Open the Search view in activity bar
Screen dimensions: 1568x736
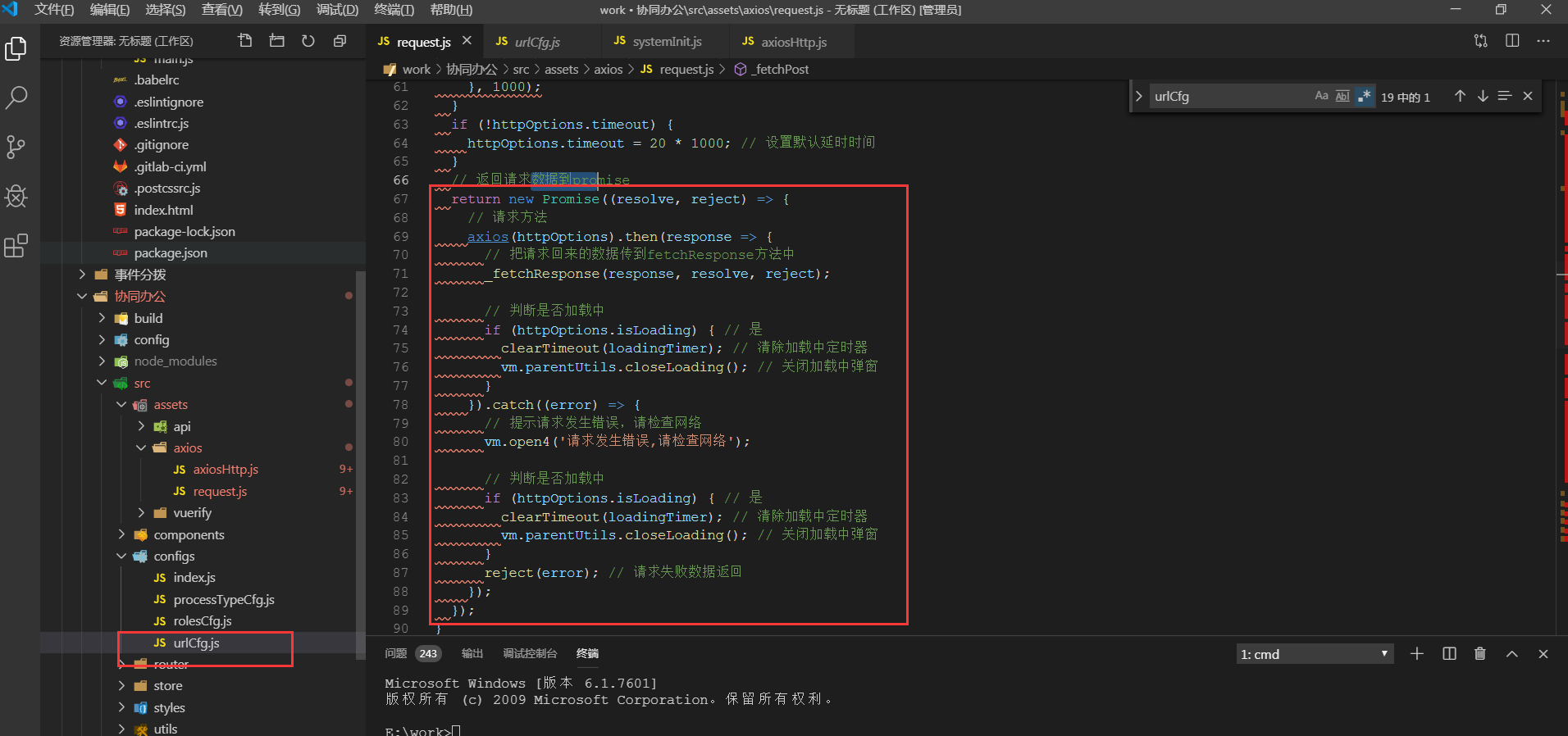click(16, 98)
